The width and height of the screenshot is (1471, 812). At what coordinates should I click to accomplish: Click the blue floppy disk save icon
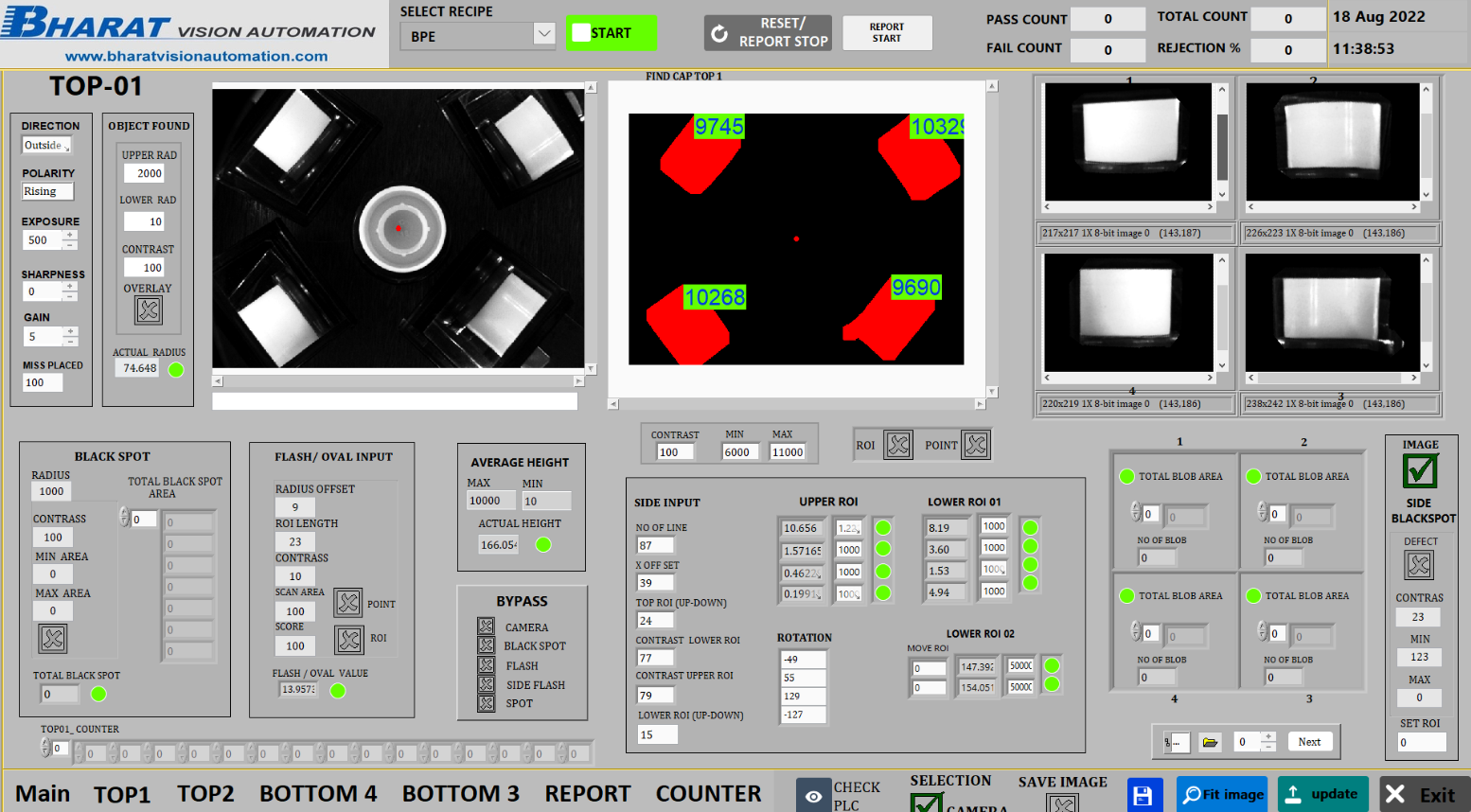tap(1143, 795)
